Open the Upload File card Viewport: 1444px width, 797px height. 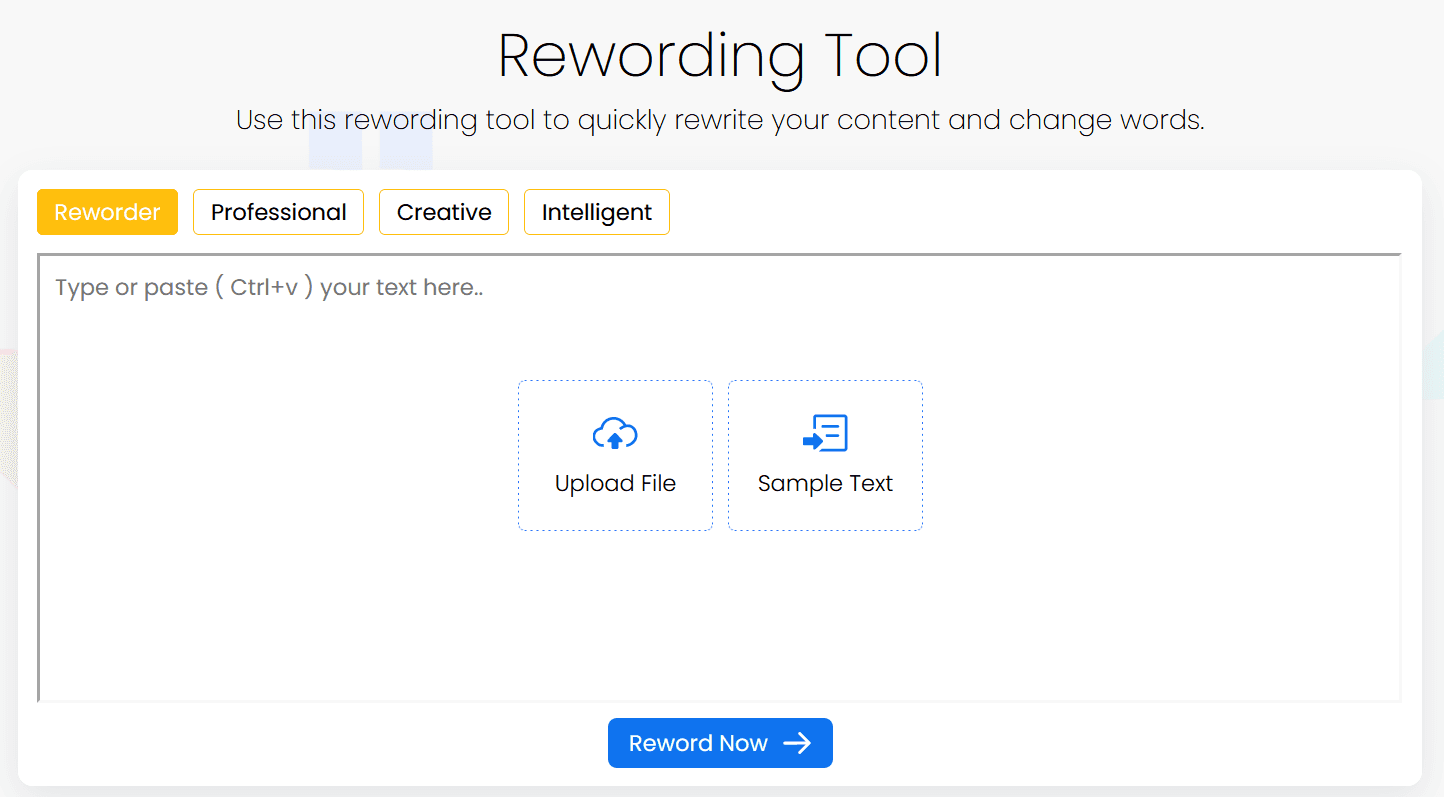pyautogui.click(x=615, y=455)
